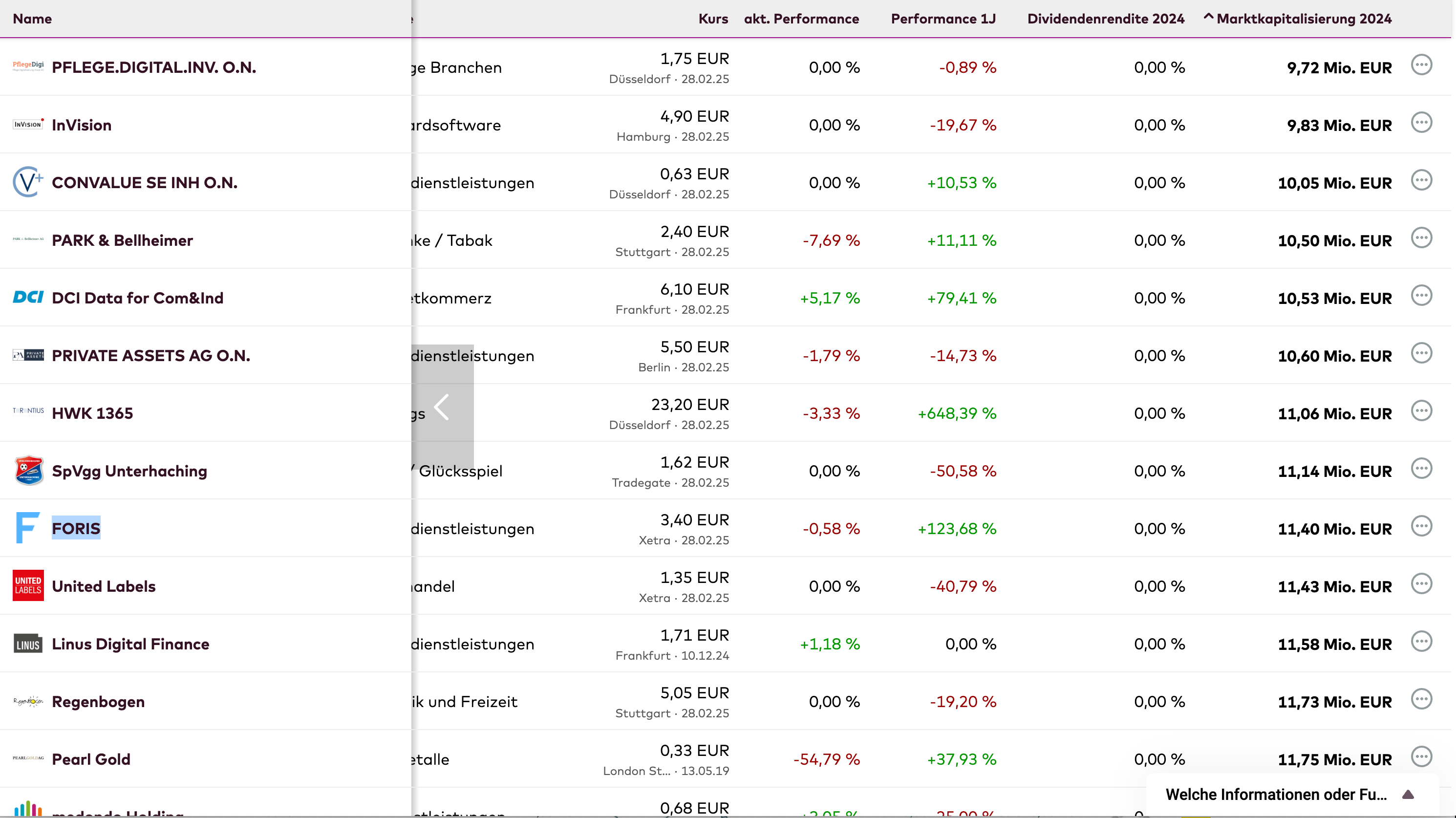
Task: Click the ellipsis icon in FORIS row
Action: click(x=1421, y=526)
